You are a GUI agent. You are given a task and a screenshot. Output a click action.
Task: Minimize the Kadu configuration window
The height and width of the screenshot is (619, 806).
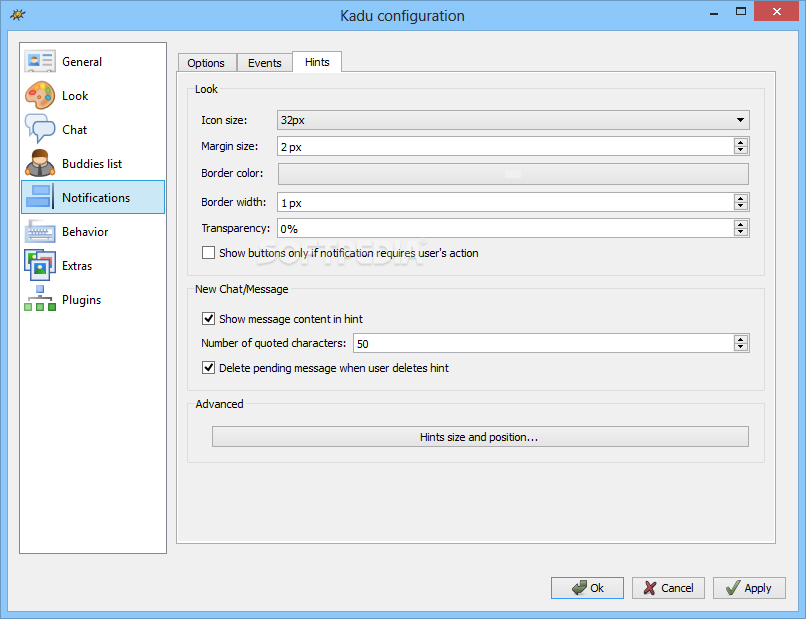pyautogui.click(x=713, y=12)
